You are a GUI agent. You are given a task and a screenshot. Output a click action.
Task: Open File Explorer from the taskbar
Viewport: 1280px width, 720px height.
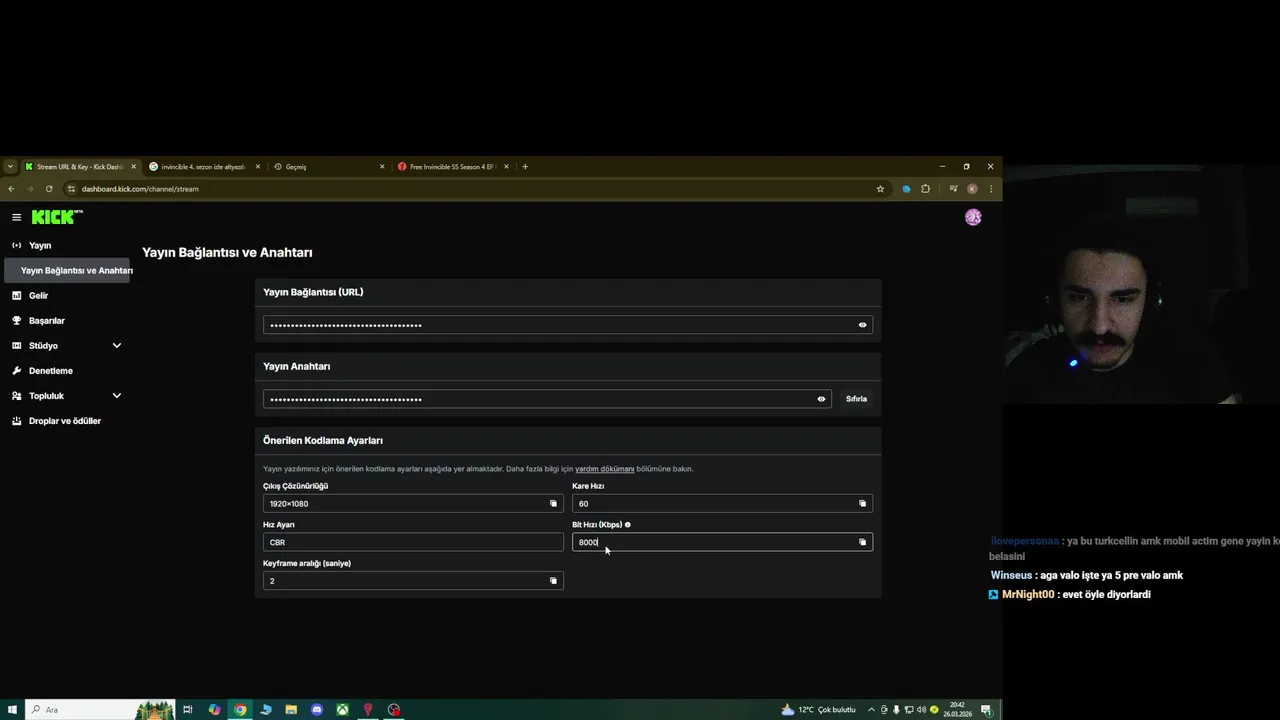tap(291, 710)
